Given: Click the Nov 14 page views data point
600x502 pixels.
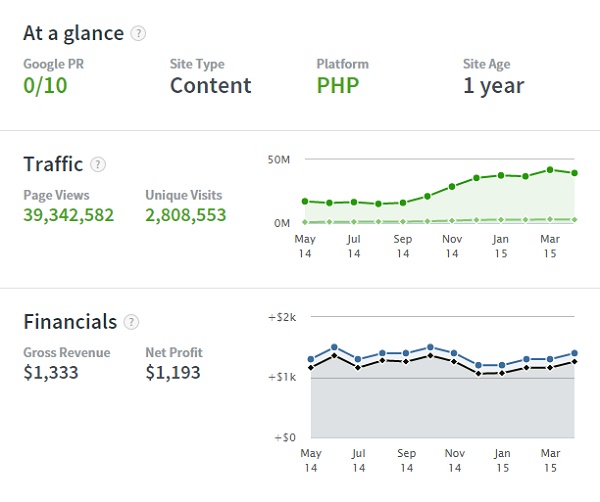Looking at the screenshot, I should pos(452,186).
